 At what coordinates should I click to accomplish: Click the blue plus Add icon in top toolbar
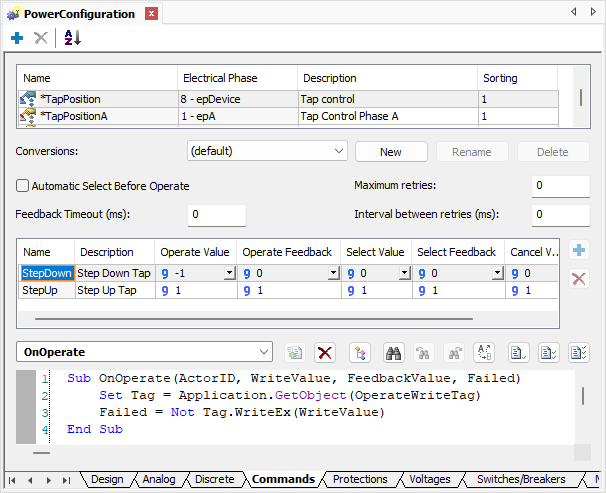point(17,38)
